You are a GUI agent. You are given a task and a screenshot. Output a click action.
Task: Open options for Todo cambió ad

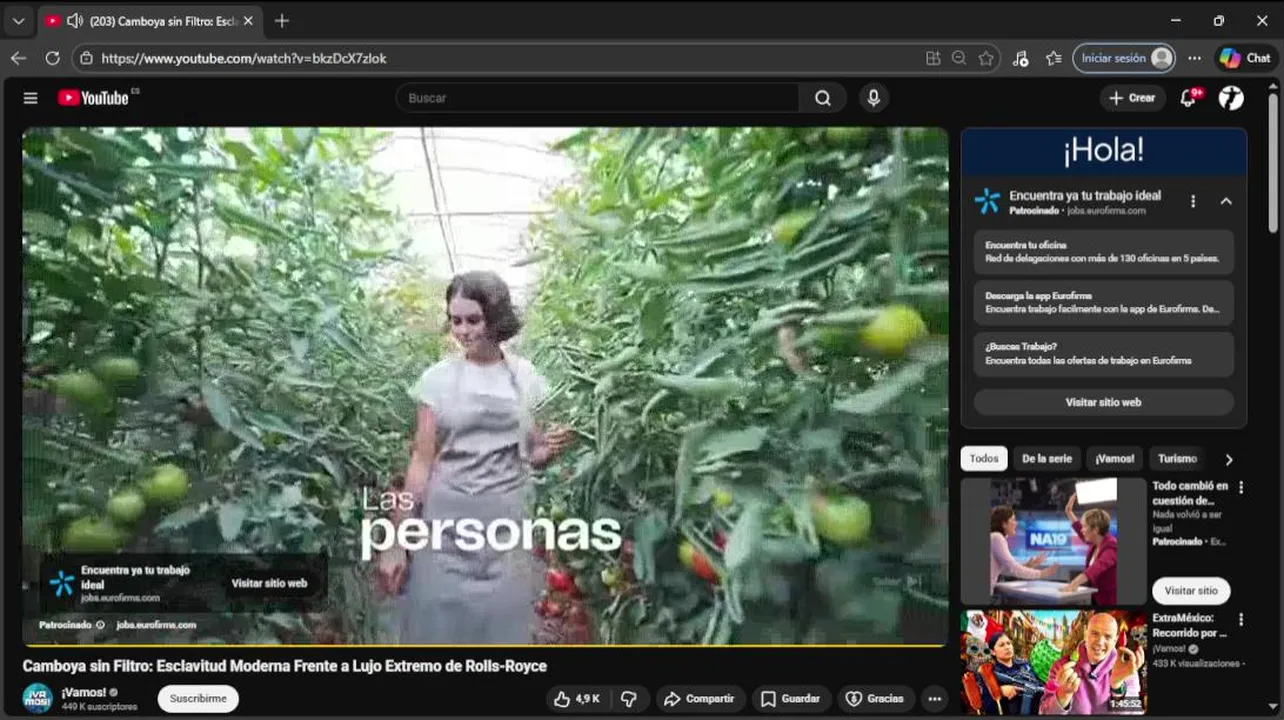pyautogui.click(x=1241, y=487)
